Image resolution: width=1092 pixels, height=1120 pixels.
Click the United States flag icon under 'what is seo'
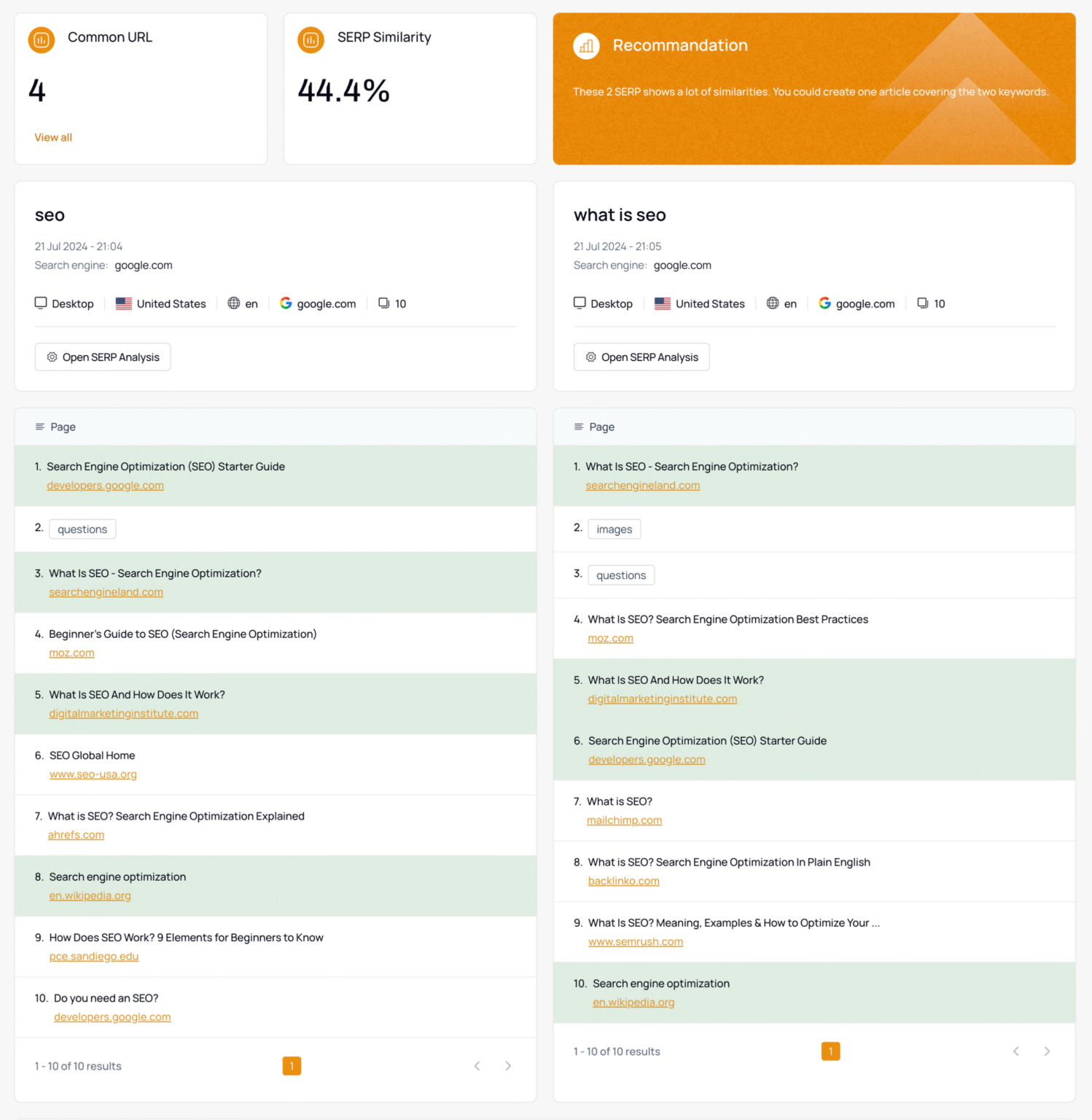coord(662,303)
